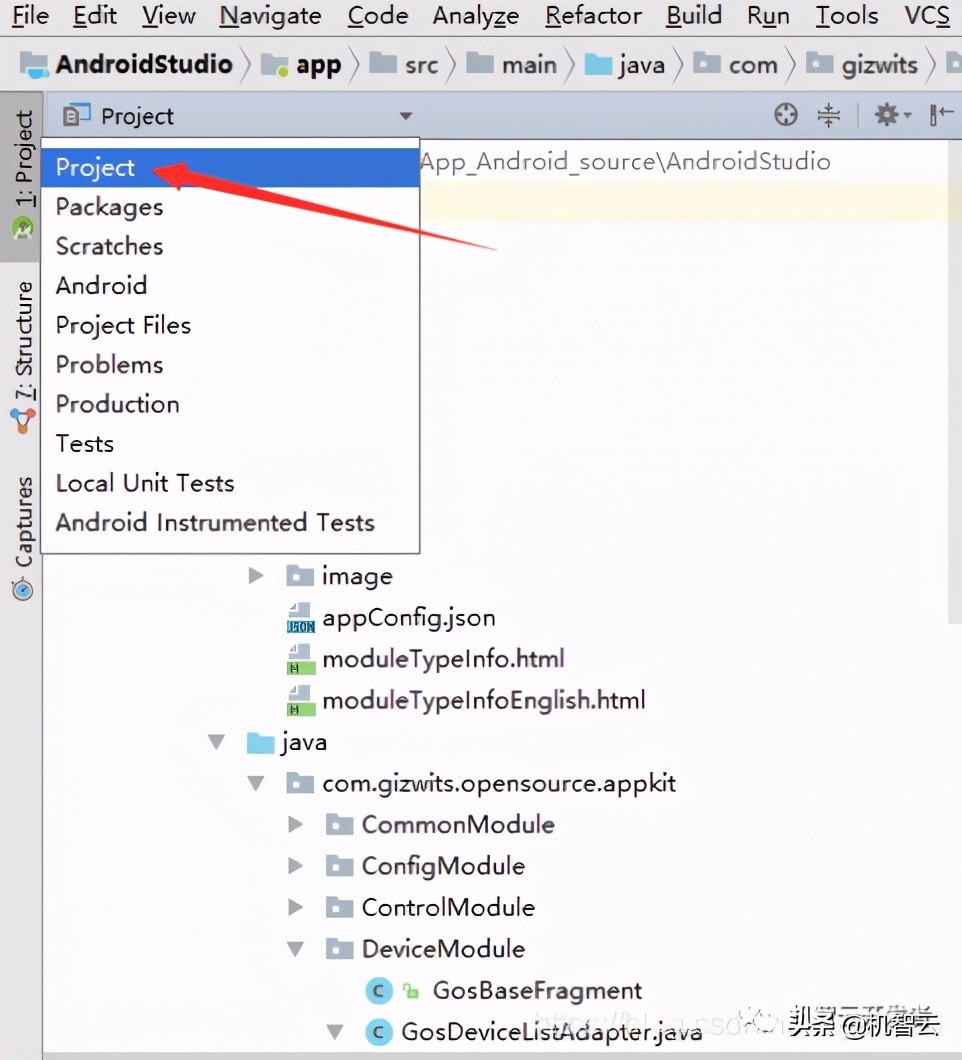Open the Code menu
The image size is (962, 1060).
(x=378, y=15)
